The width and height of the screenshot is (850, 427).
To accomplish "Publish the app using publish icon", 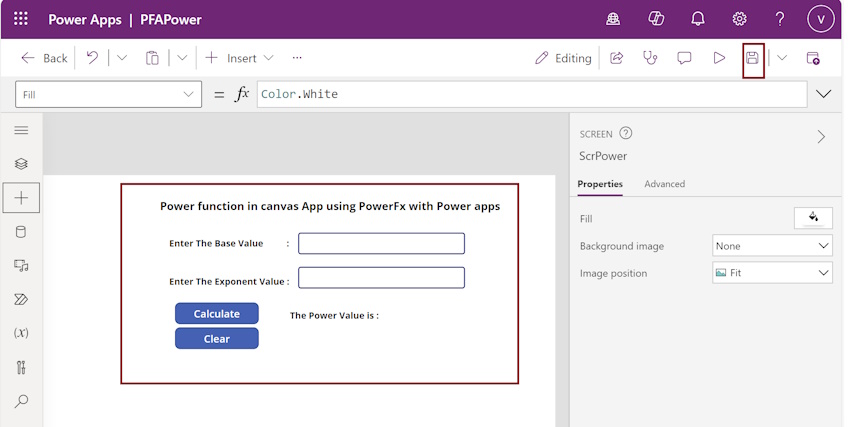I will [x=813, y=58].
